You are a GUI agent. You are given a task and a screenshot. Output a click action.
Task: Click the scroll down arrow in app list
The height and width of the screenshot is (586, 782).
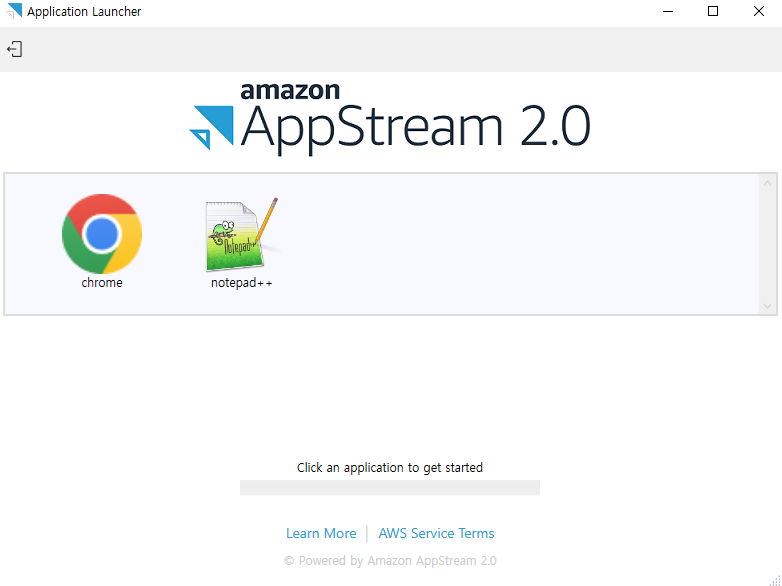click(x=768, y=306)
